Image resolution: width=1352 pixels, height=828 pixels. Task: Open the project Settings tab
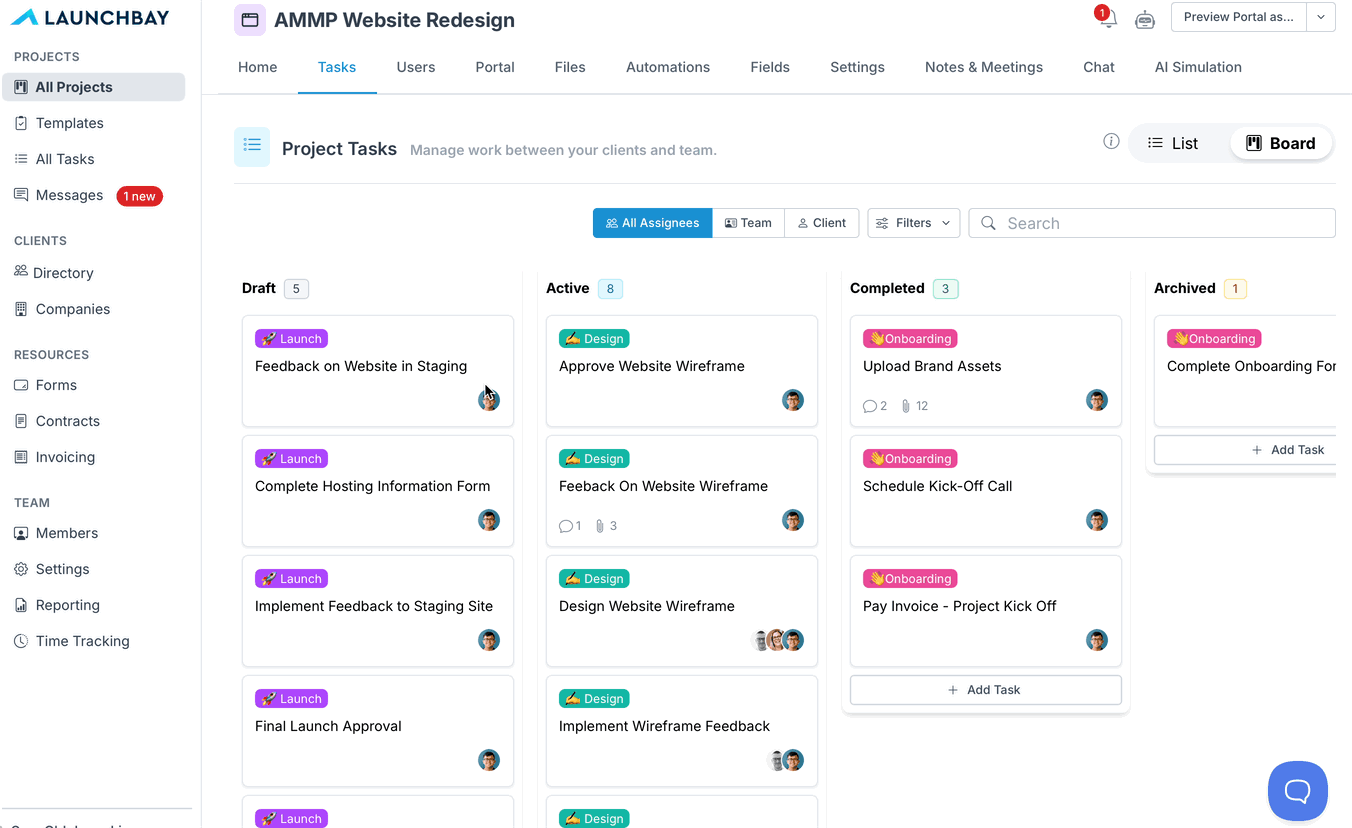857,67
